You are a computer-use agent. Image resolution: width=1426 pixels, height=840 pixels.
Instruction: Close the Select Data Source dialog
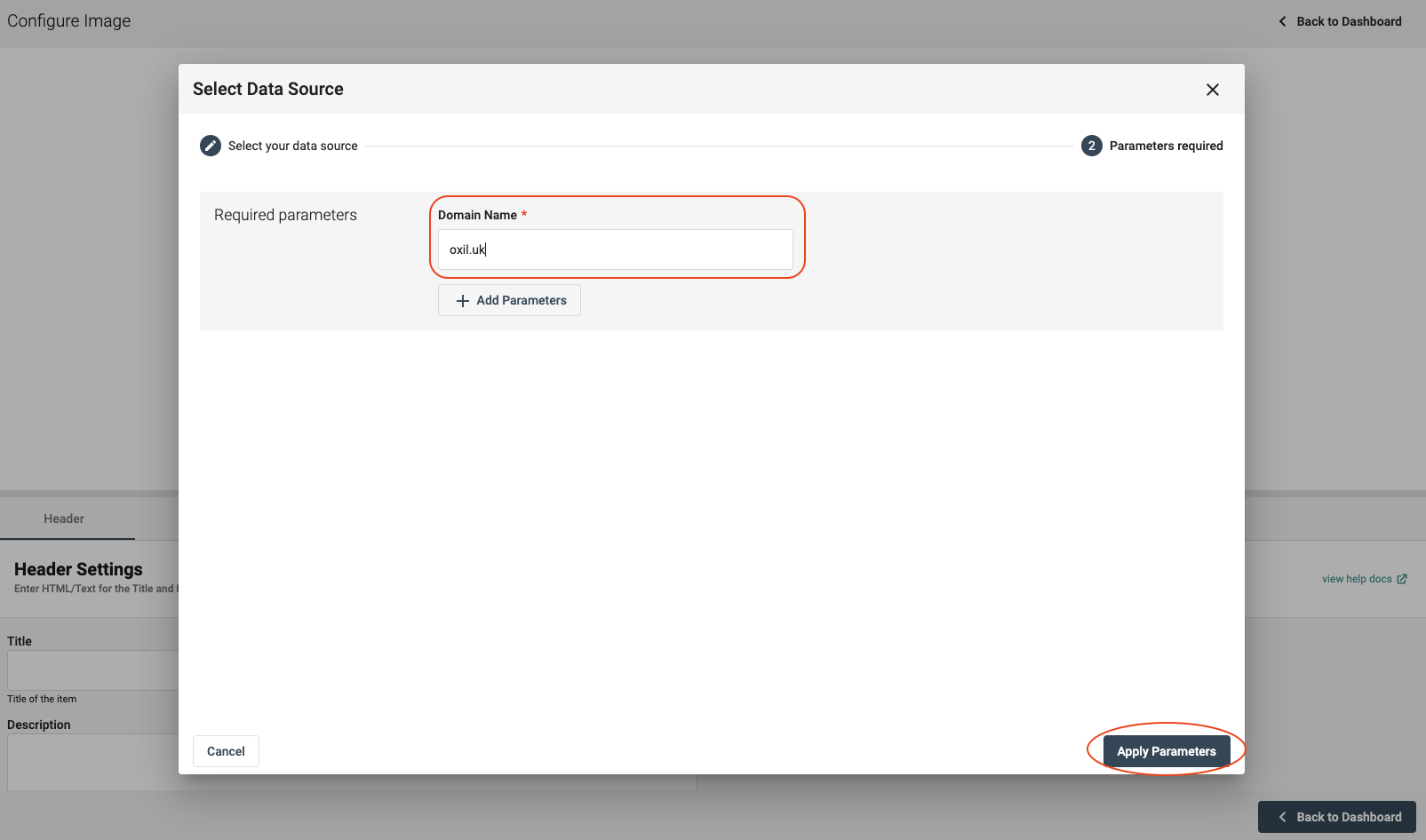tap(1212, 90)
